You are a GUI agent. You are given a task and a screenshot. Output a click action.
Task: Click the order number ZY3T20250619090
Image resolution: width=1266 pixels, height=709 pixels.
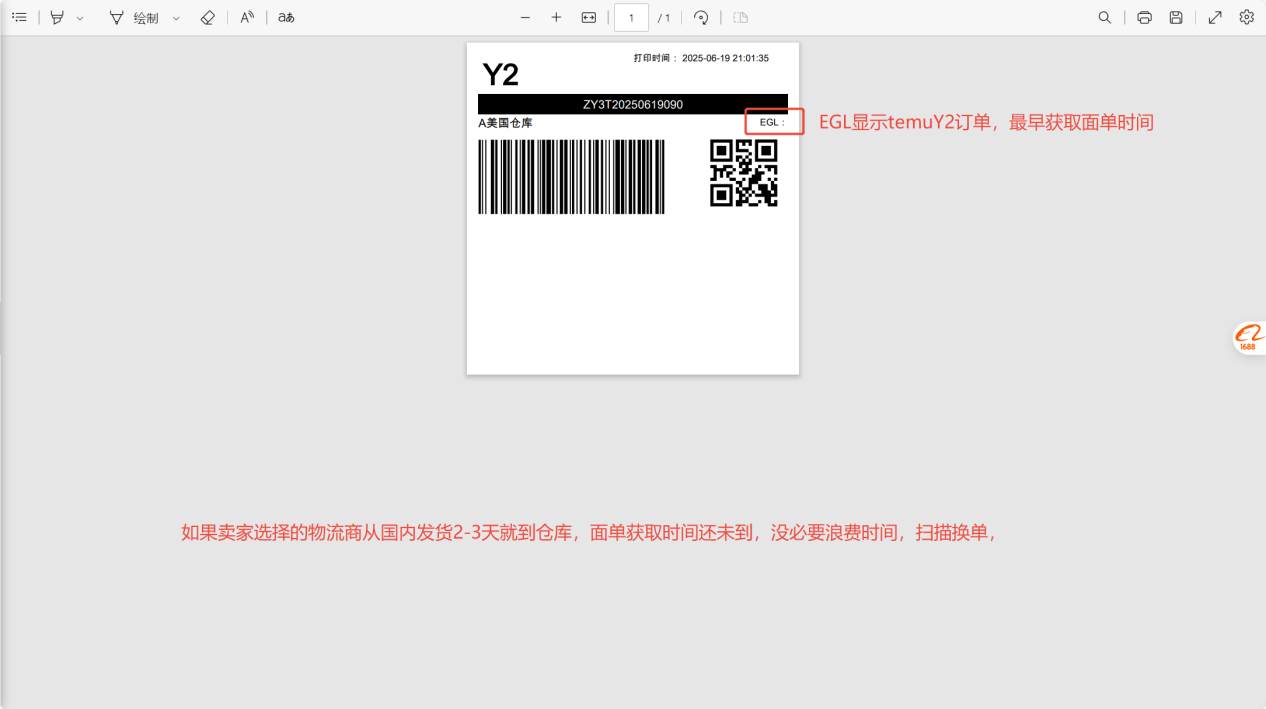click(x=633, y=104)
